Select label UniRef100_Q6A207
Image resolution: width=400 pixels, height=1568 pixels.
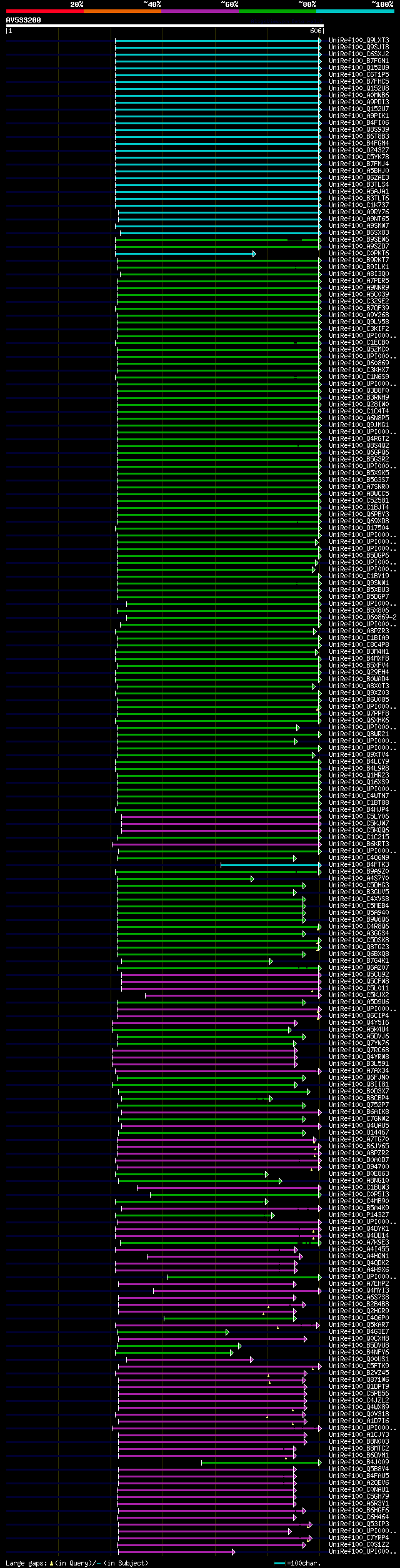click(x=359, y=968)
